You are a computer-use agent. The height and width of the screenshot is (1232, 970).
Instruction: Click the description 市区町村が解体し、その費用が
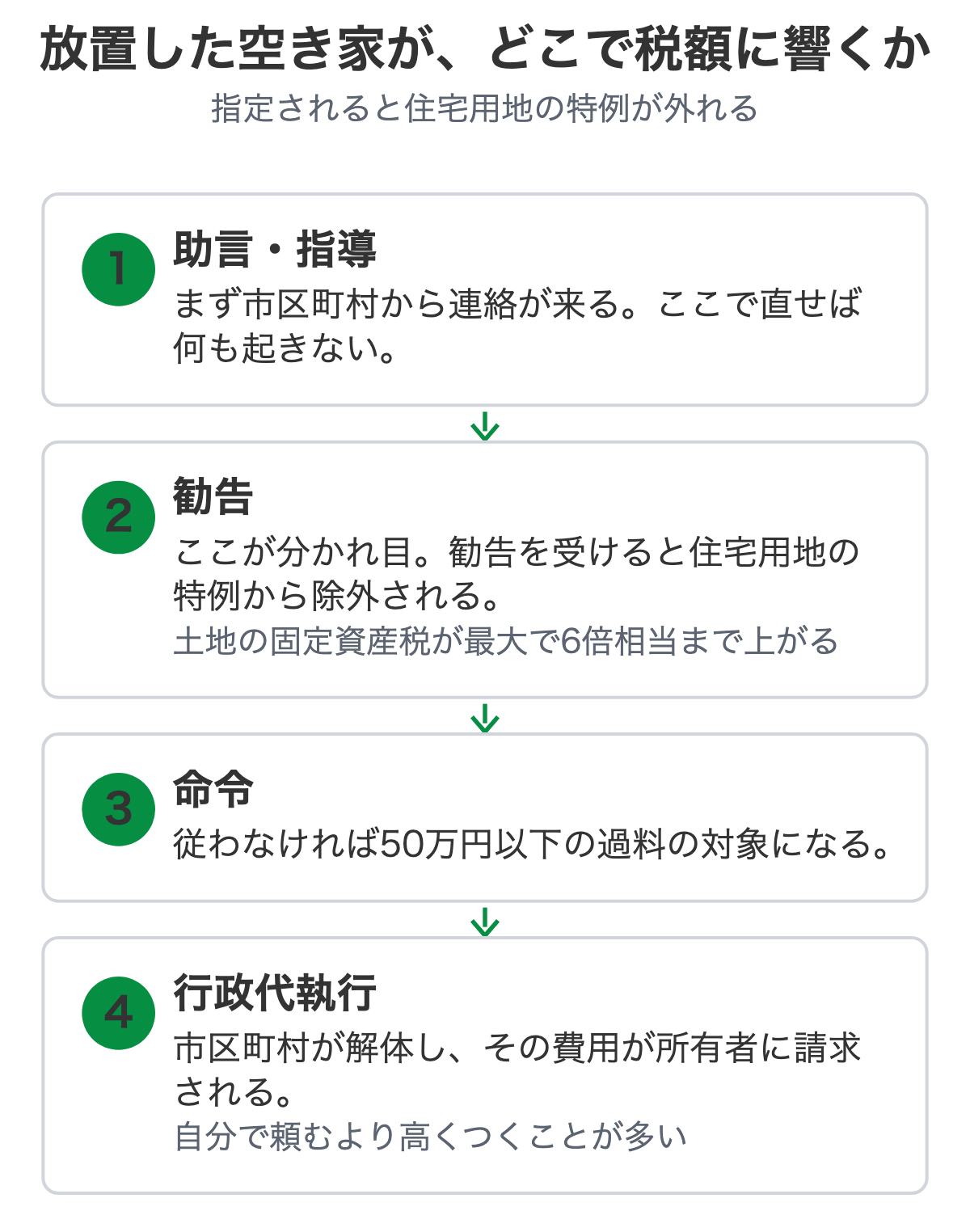click(517, 1070)
